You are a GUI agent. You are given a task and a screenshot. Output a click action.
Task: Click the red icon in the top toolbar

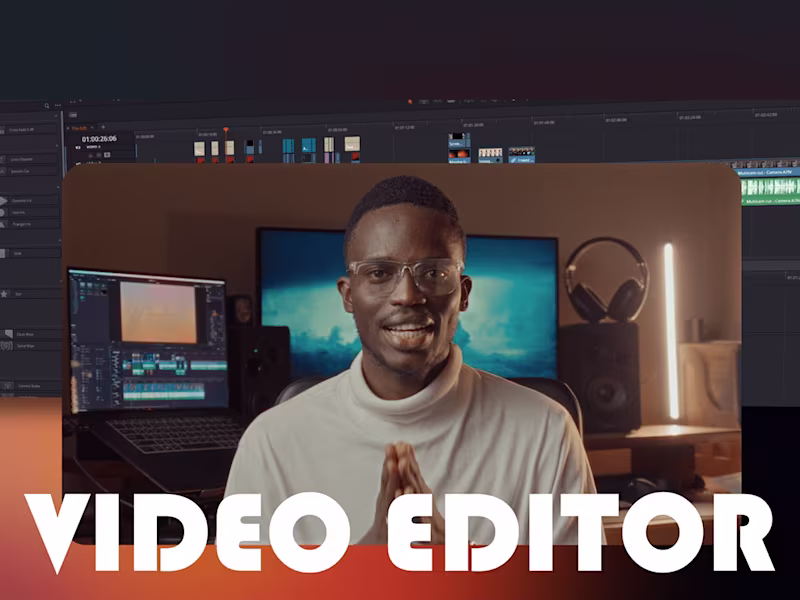click(410, 102)
